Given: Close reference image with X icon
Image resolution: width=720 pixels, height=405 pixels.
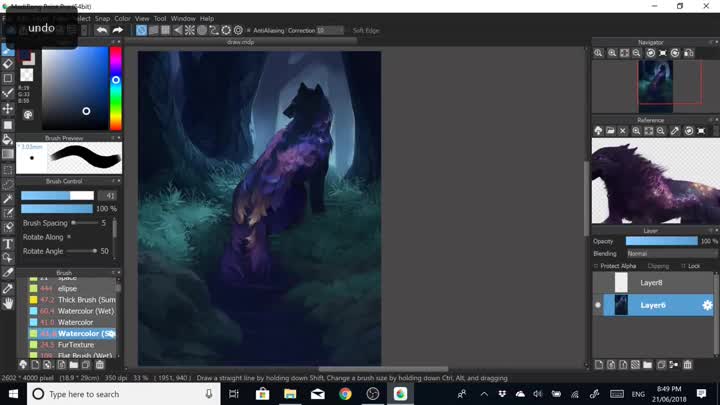Looking at the screenshot, I should 623,131.
